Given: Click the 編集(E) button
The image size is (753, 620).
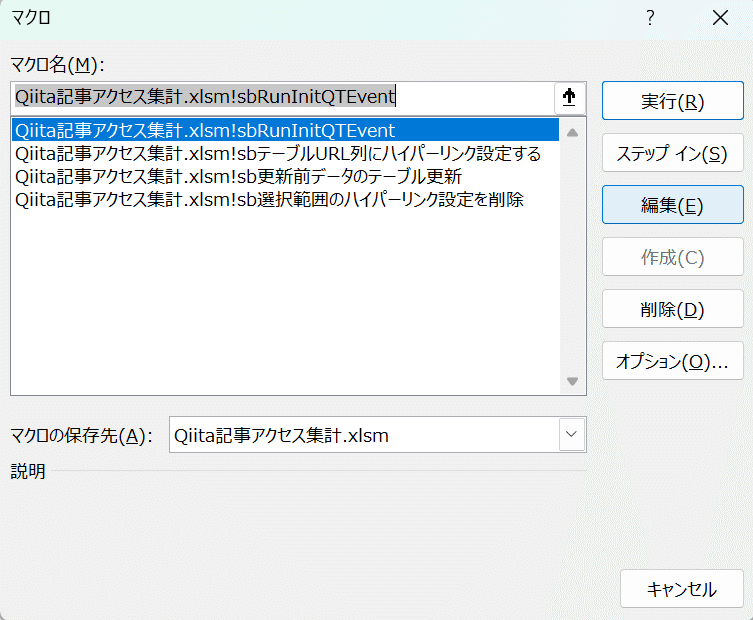Looking at the screenshot, I should coord(672,205).
